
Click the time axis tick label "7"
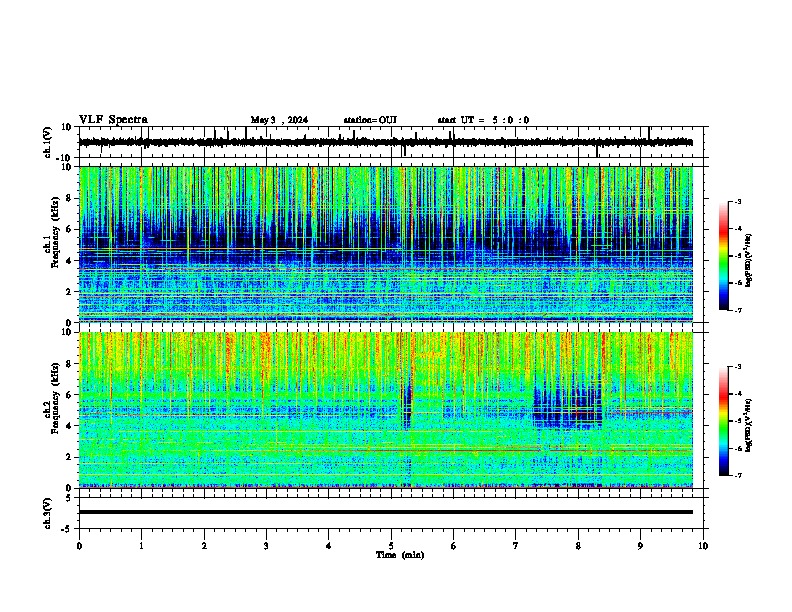click(516, 546)
